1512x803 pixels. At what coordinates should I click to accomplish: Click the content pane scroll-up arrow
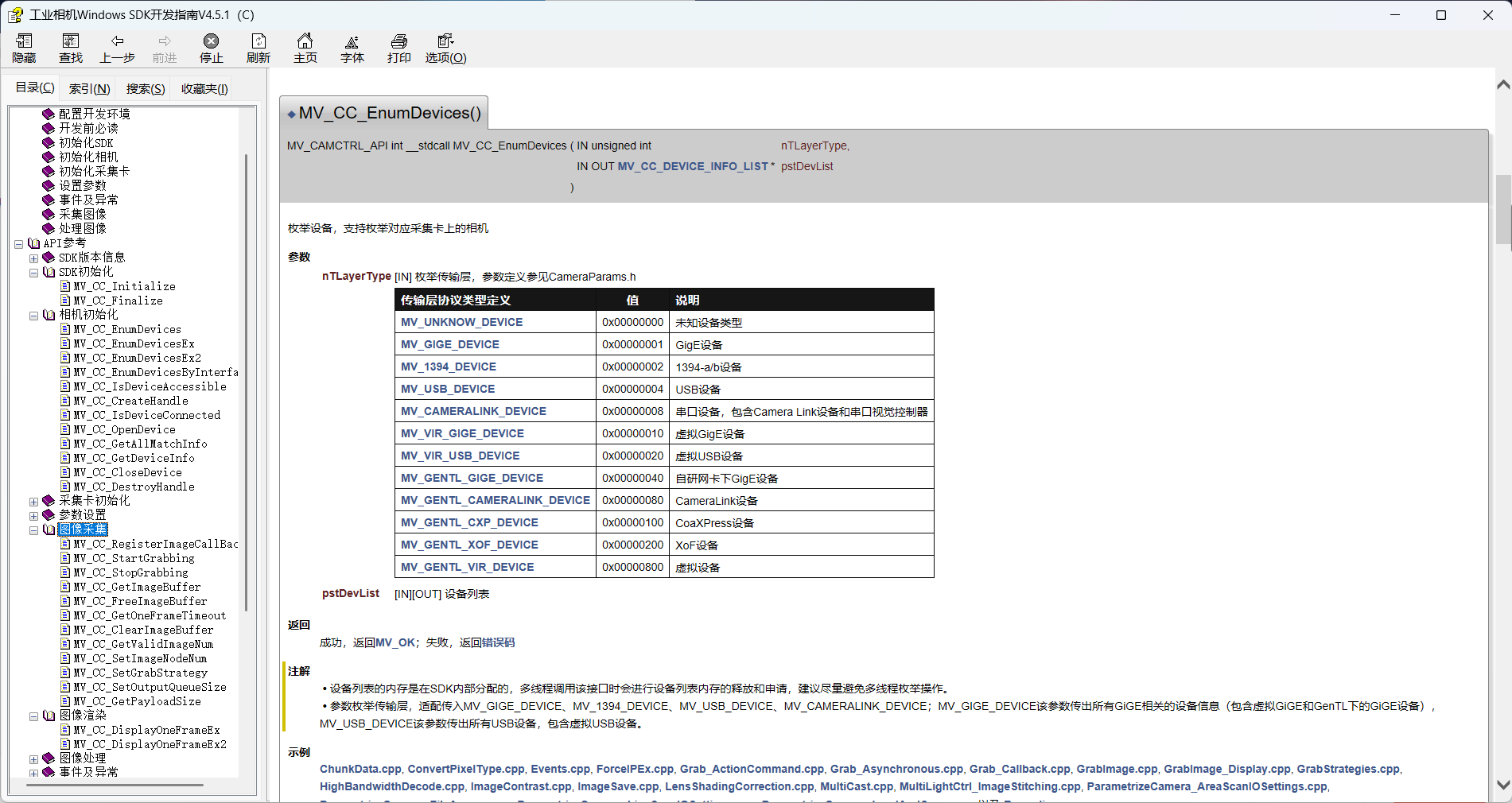(x=1503, y=83)
